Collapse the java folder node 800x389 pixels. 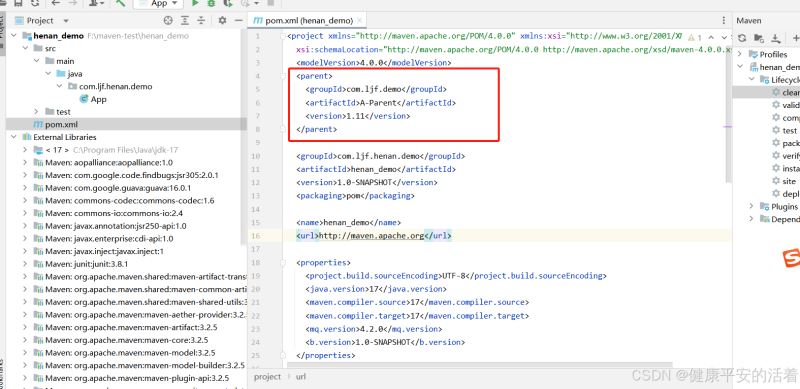[x=48, y=74]
